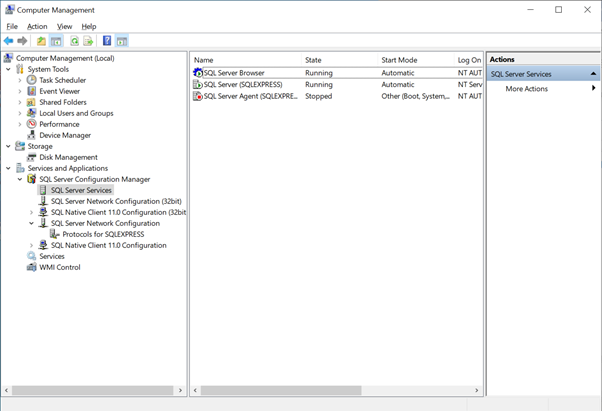602x411 pixels.
Task: Click the Other (Boot, System... start mode cell
Action: point(415,96)
